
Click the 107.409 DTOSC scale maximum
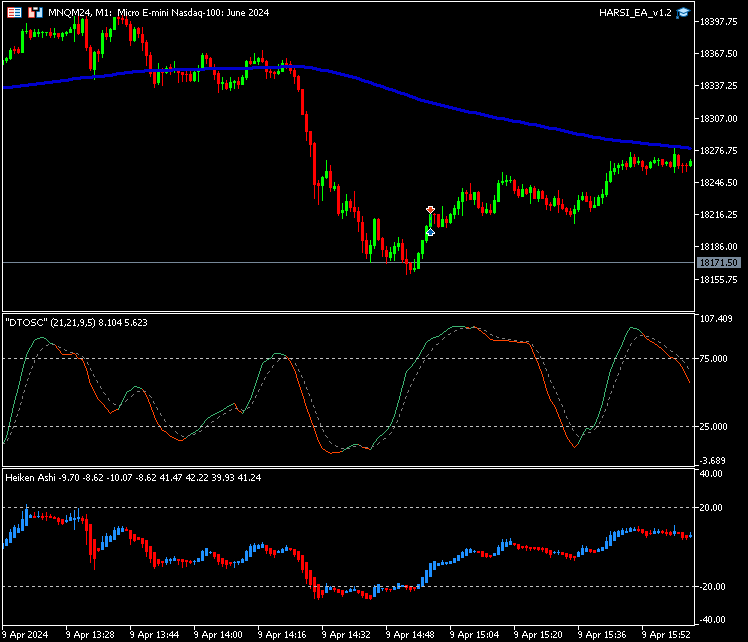click(716, 319)
